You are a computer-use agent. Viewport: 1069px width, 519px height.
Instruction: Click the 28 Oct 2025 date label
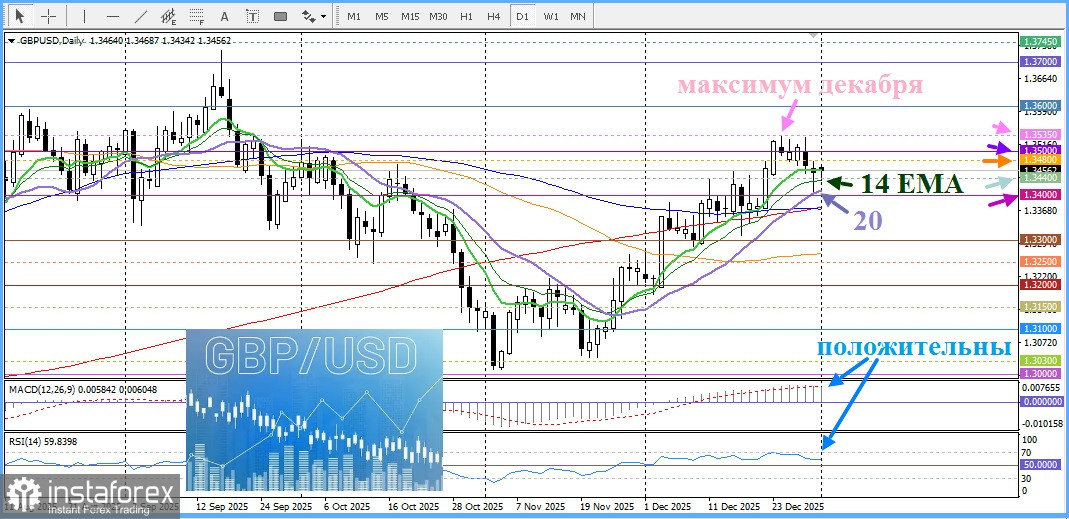click(x=477, y=507)
